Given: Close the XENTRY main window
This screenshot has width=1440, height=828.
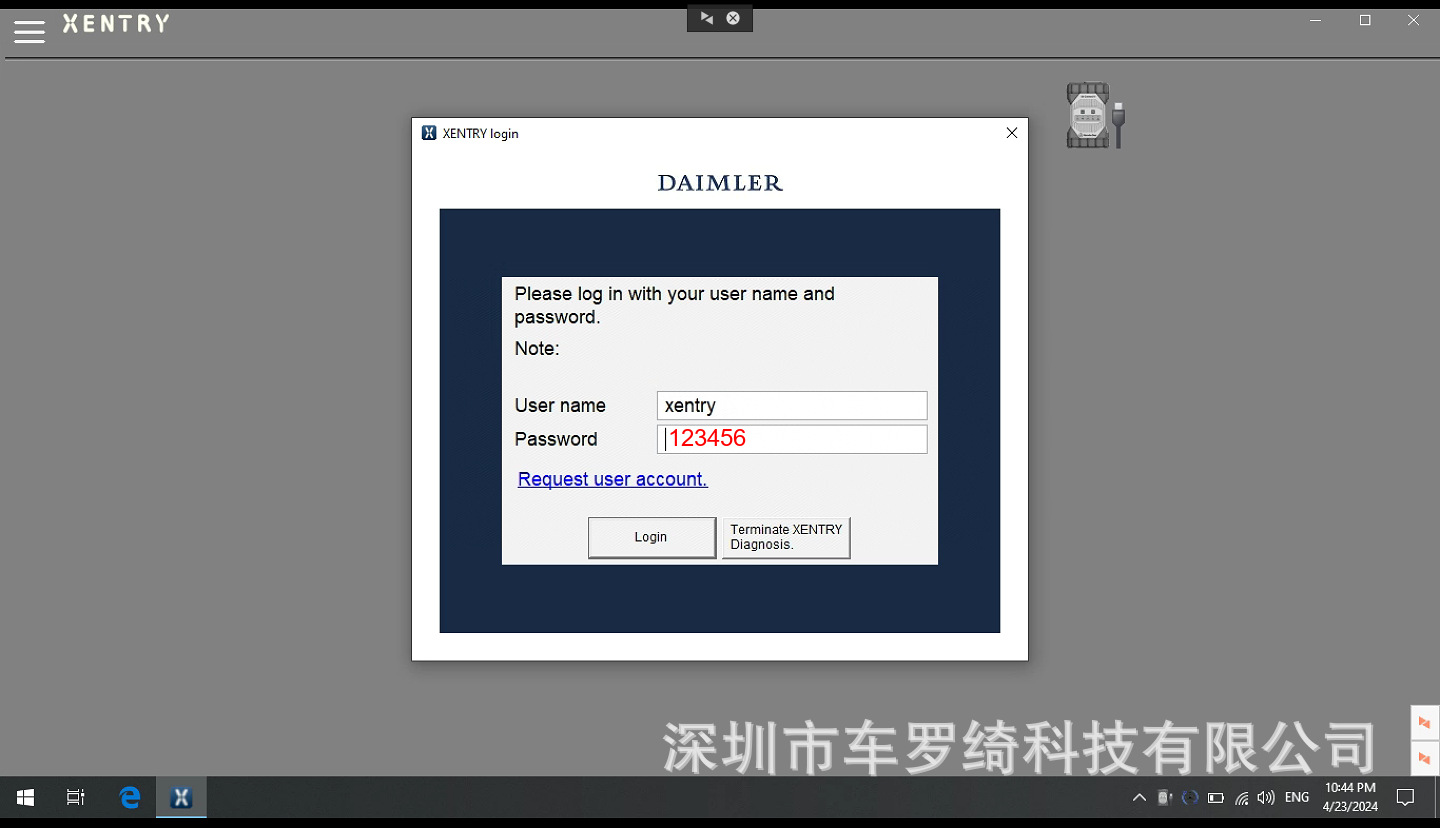Looking at the screenshot, I should [1413, 20].
